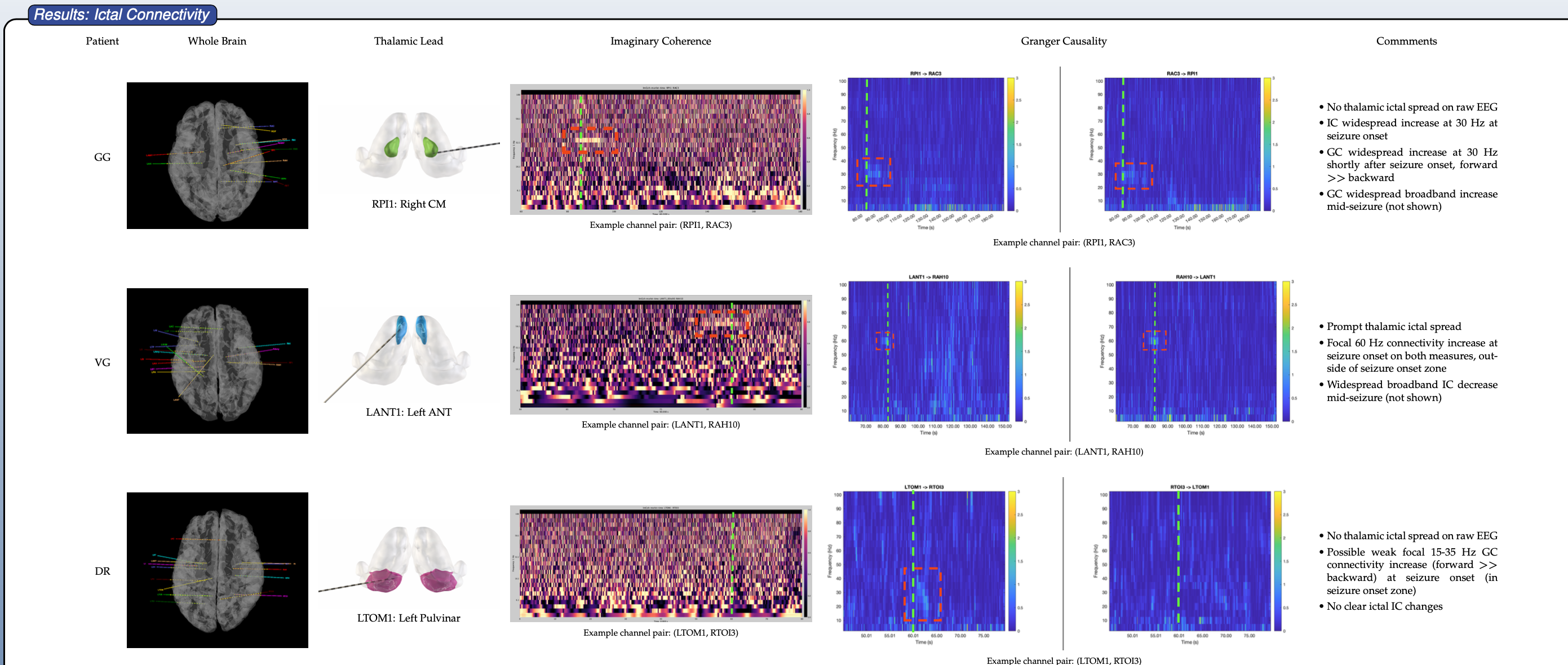The width and height of the screenshot is (1568, 665).
Task: Click the VG whole brain image
Action: pos(218,360)
